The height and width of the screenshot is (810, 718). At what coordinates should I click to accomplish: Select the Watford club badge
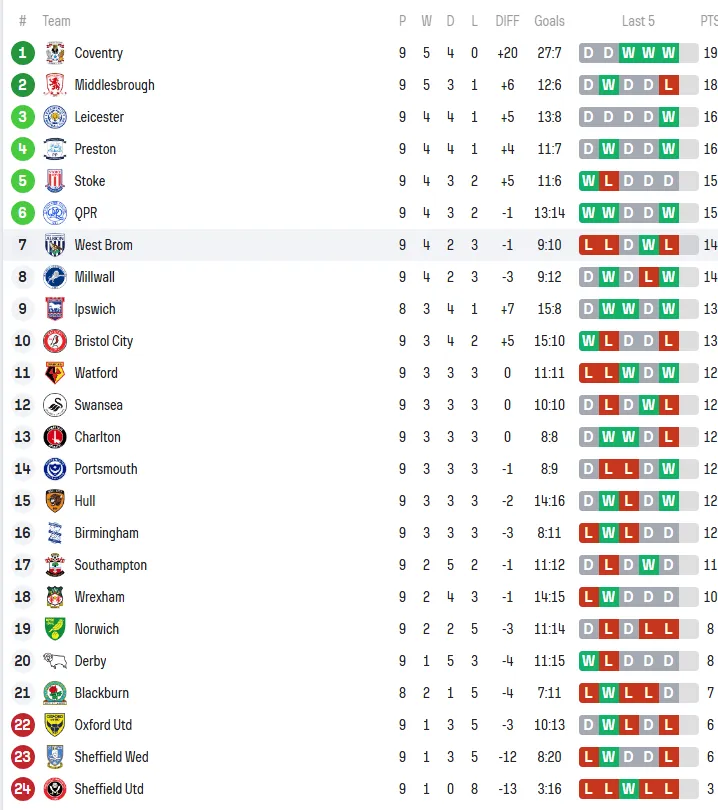tap(55, 373)
